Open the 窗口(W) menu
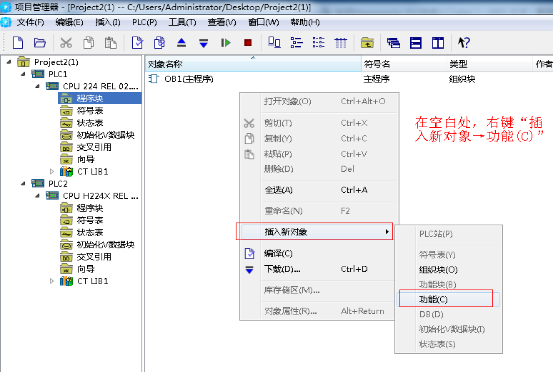This screenshot has height=372, width=554. click(264, 23)
